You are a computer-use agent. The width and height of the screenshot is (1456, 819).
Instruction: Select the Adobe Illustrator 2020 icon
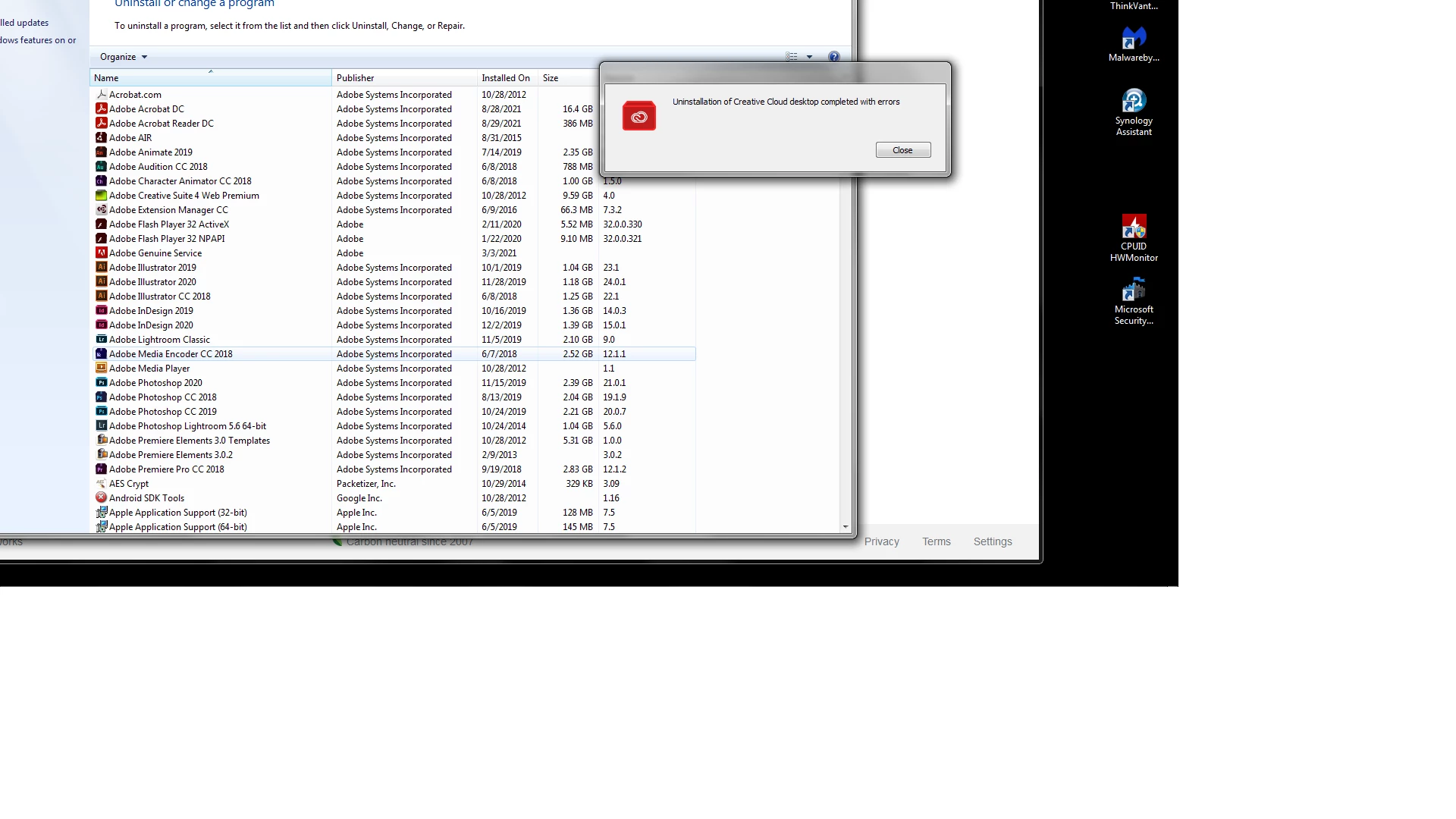point(101,282)
